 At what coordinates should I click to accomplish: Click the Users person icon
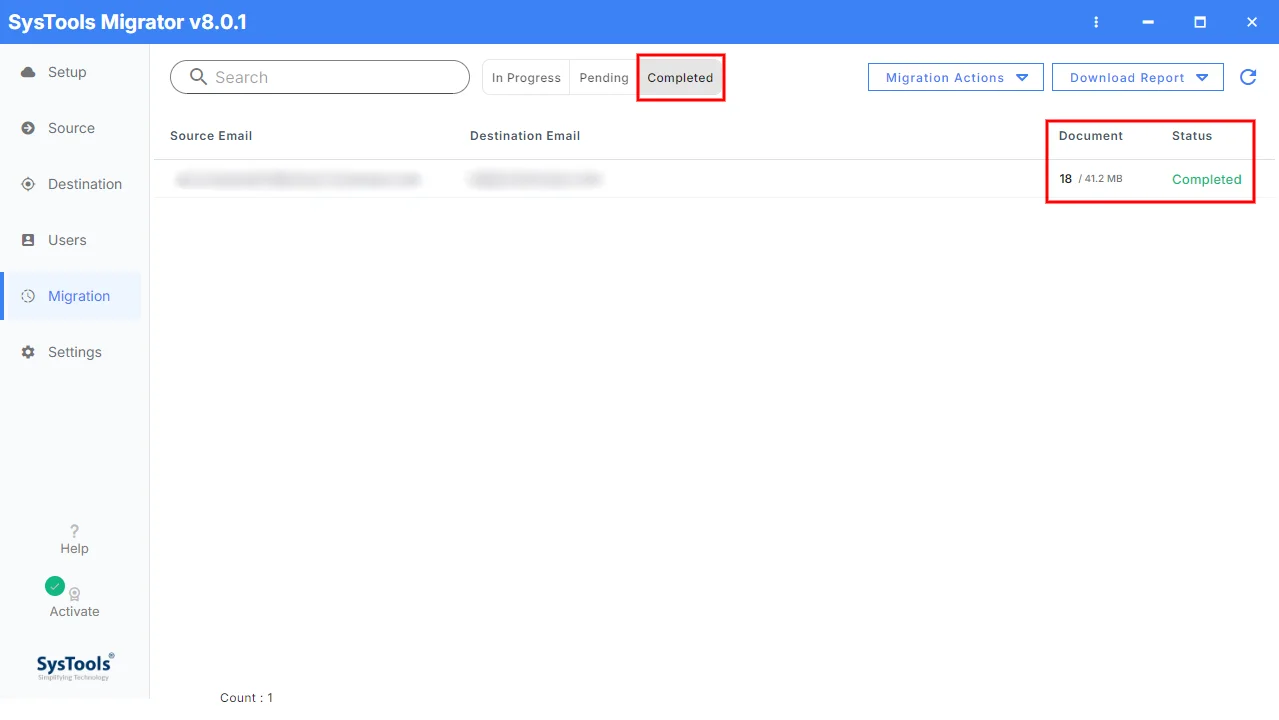[28, 240]
